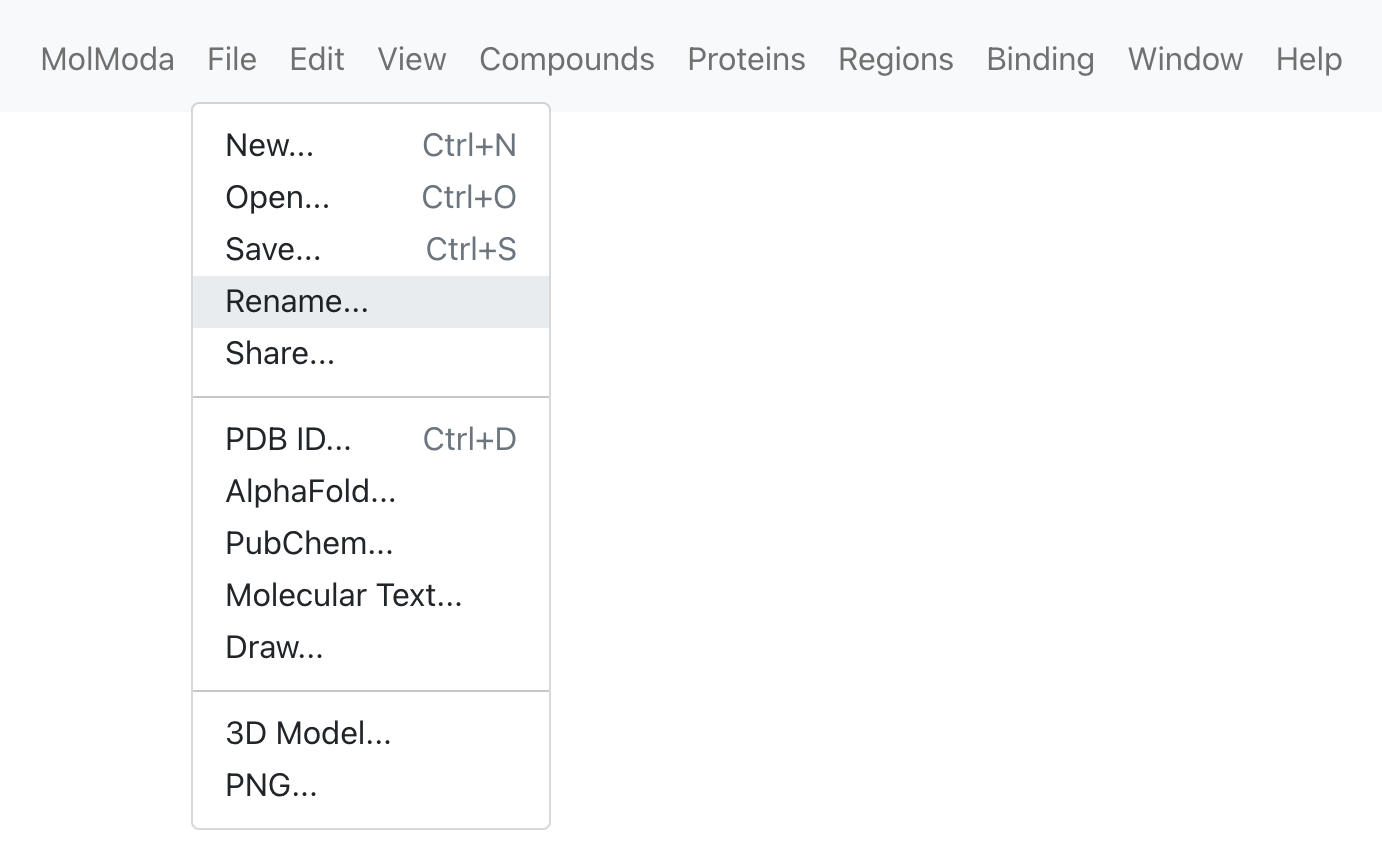Open the View menu
Viewport: 1382px width, 854px height.
(412, 59)
